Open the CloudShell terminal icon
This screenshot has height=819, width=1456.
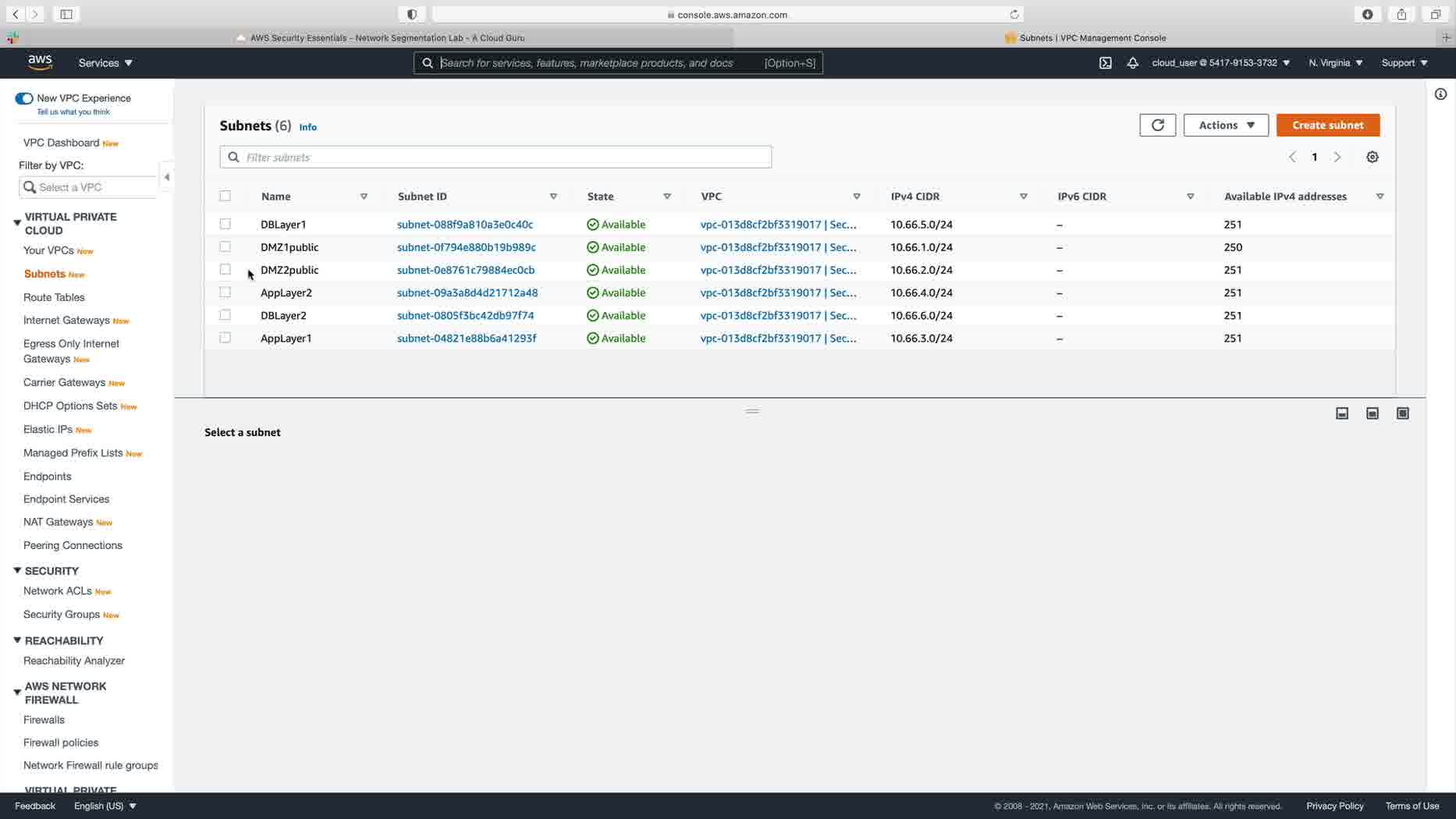tap(1106, 63)
